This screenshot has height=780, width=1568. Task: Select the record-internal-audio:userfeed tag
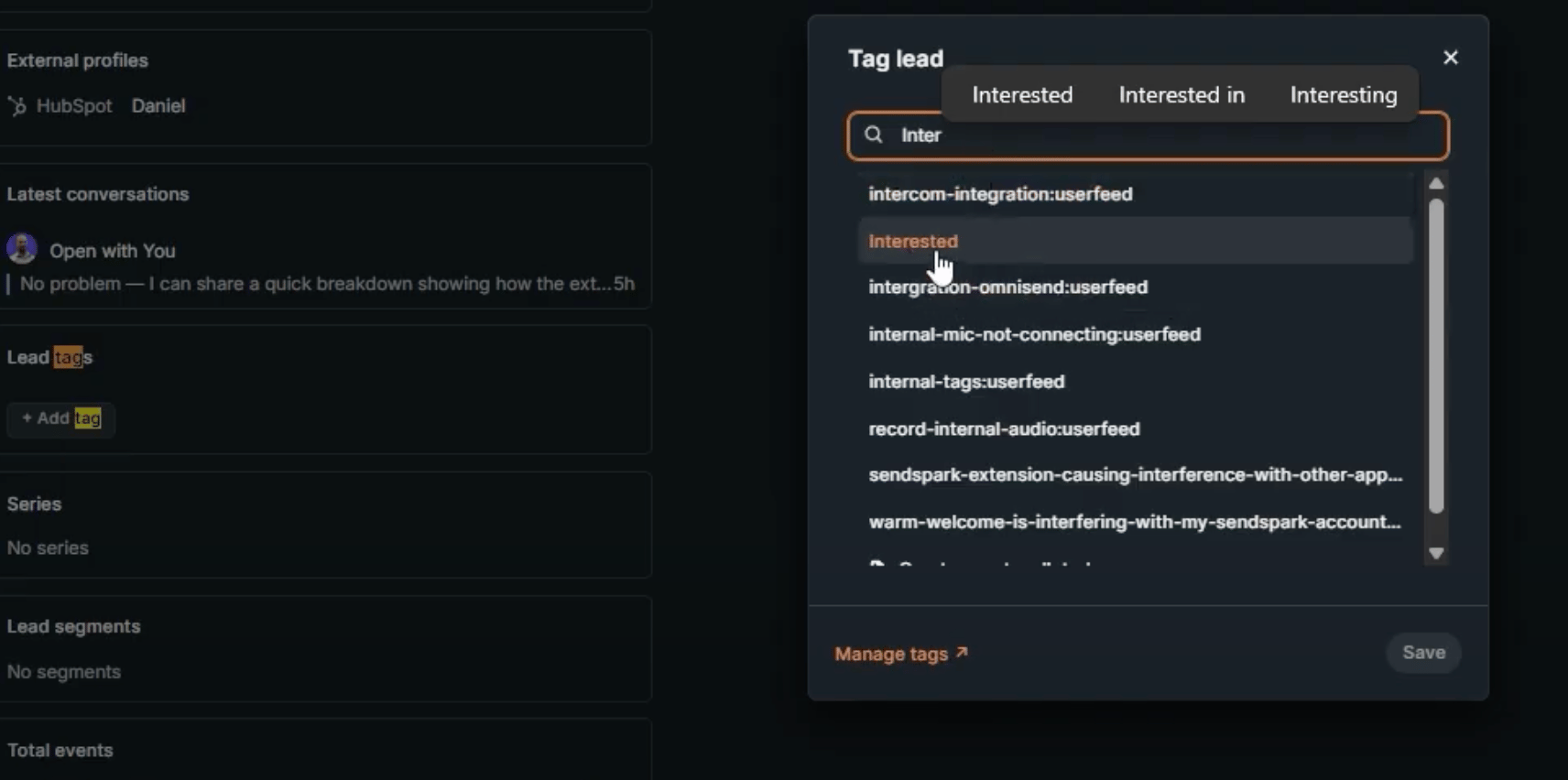[x=1136, y=428]
